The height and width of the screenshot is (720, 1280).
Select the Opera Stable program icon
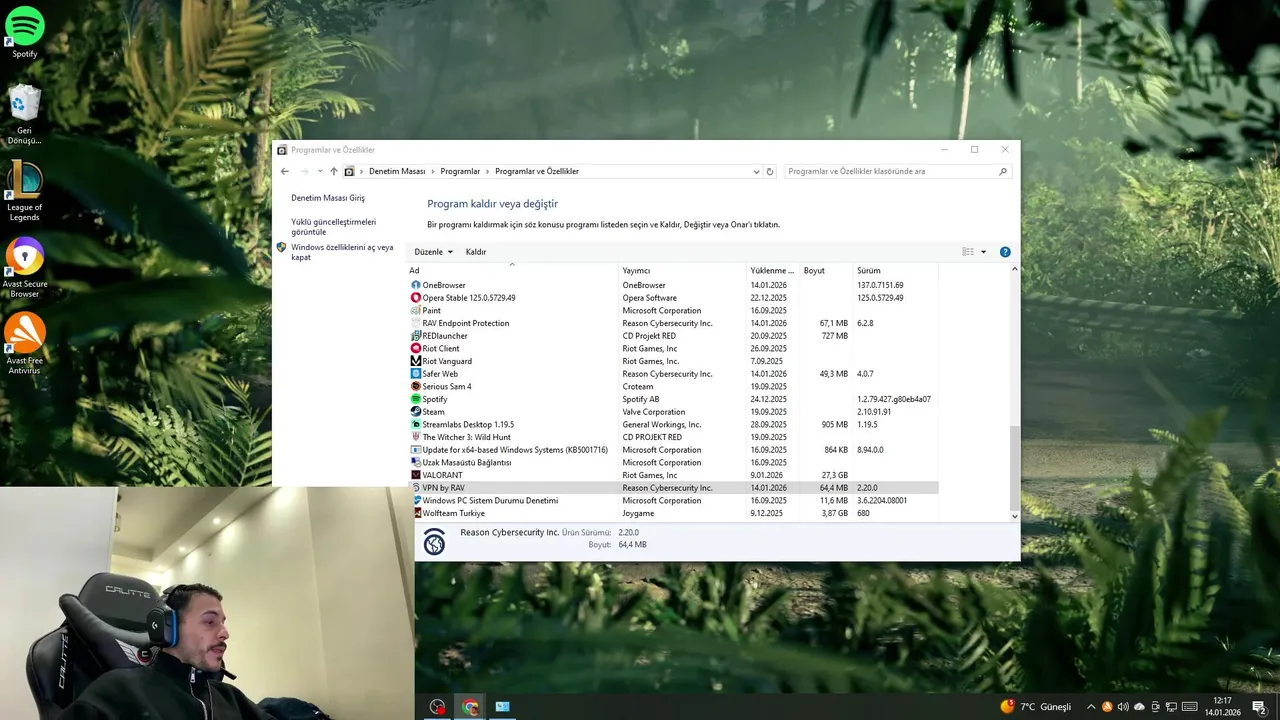click(x=416, y=298)
